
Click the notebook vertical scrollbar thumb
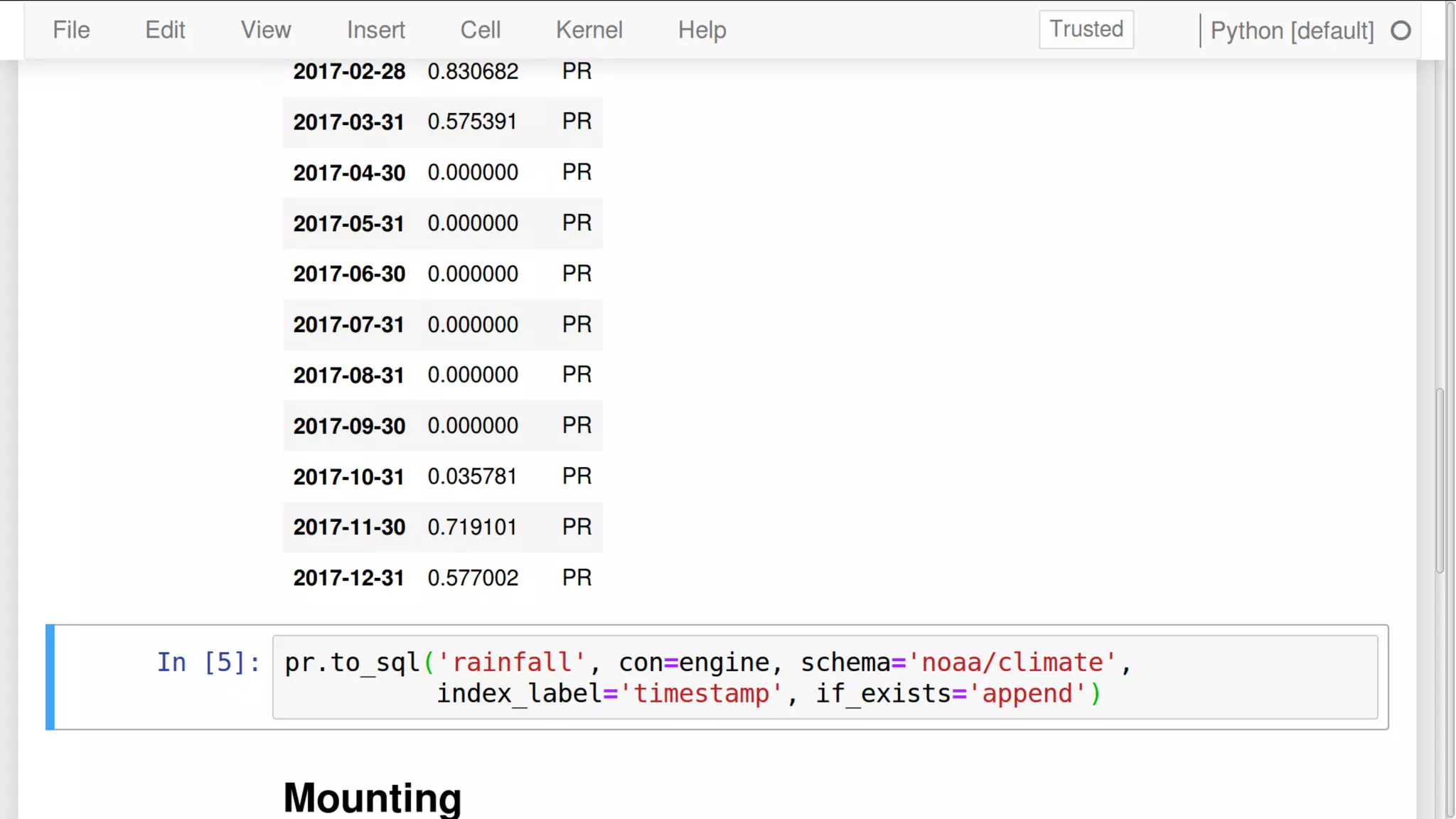point(1440,480)
